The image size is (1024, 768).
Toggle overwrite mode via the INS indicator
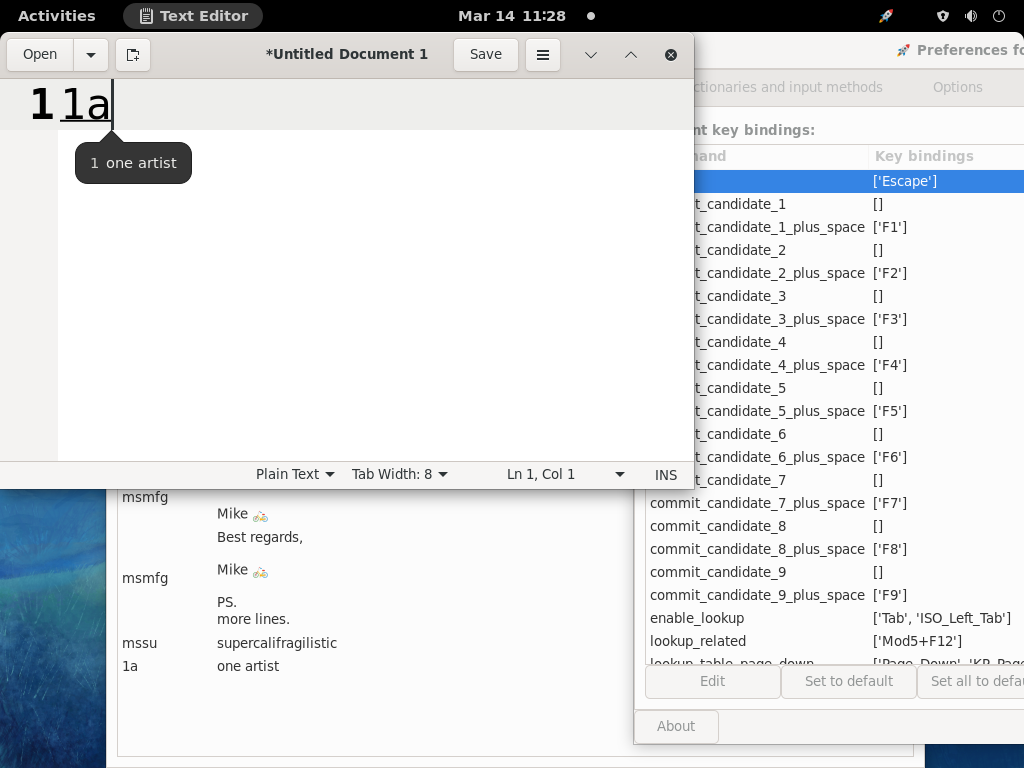[665, 474]
